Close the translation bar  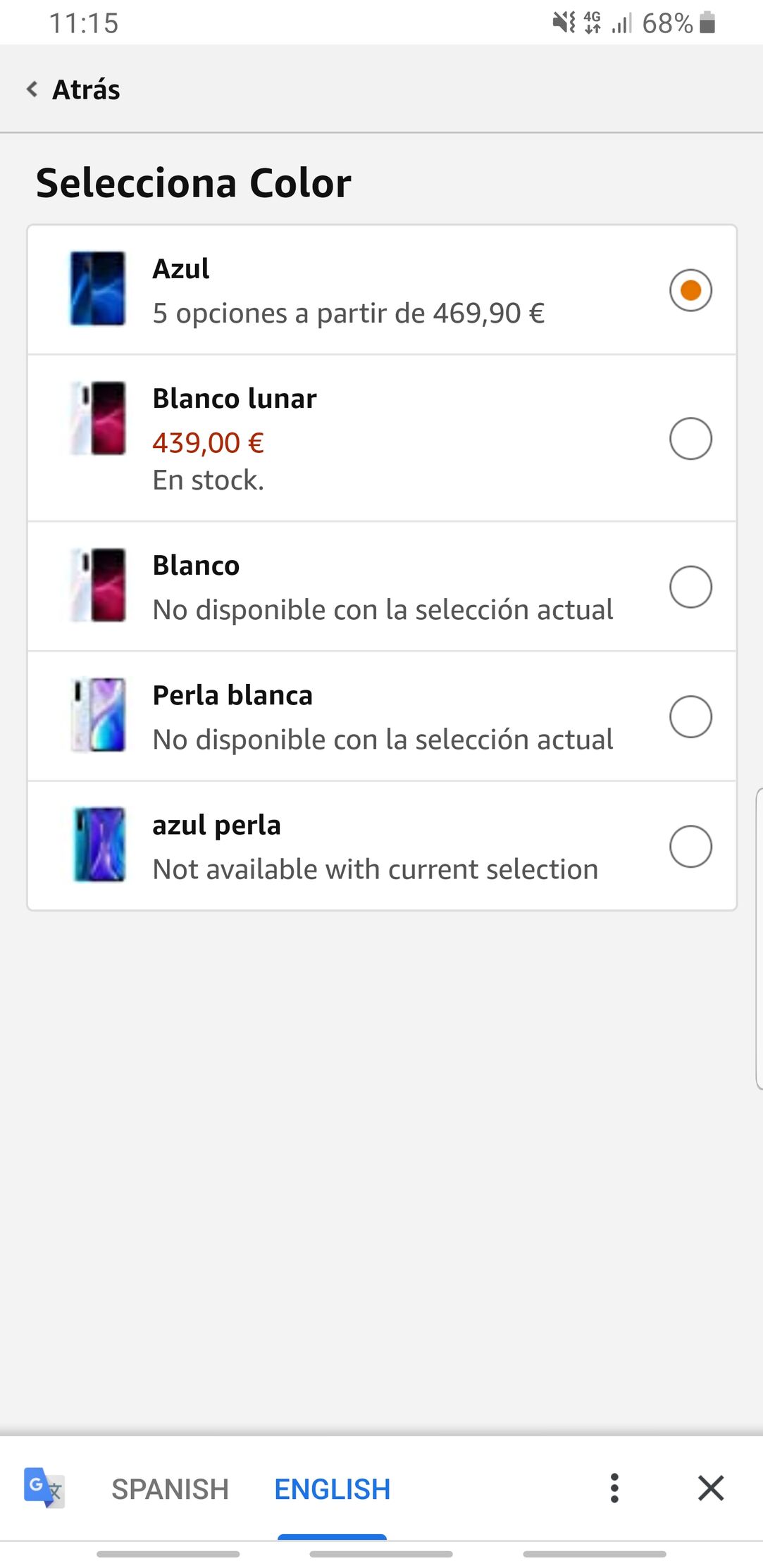click(710, 1488)
